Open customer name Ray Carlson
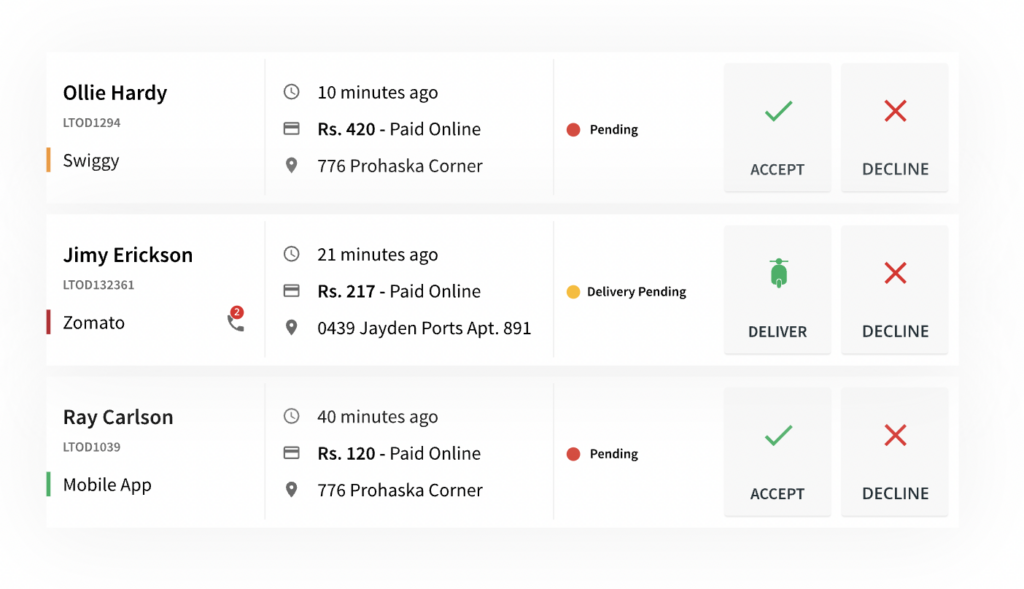The image size is (1024, 589). 118,417
